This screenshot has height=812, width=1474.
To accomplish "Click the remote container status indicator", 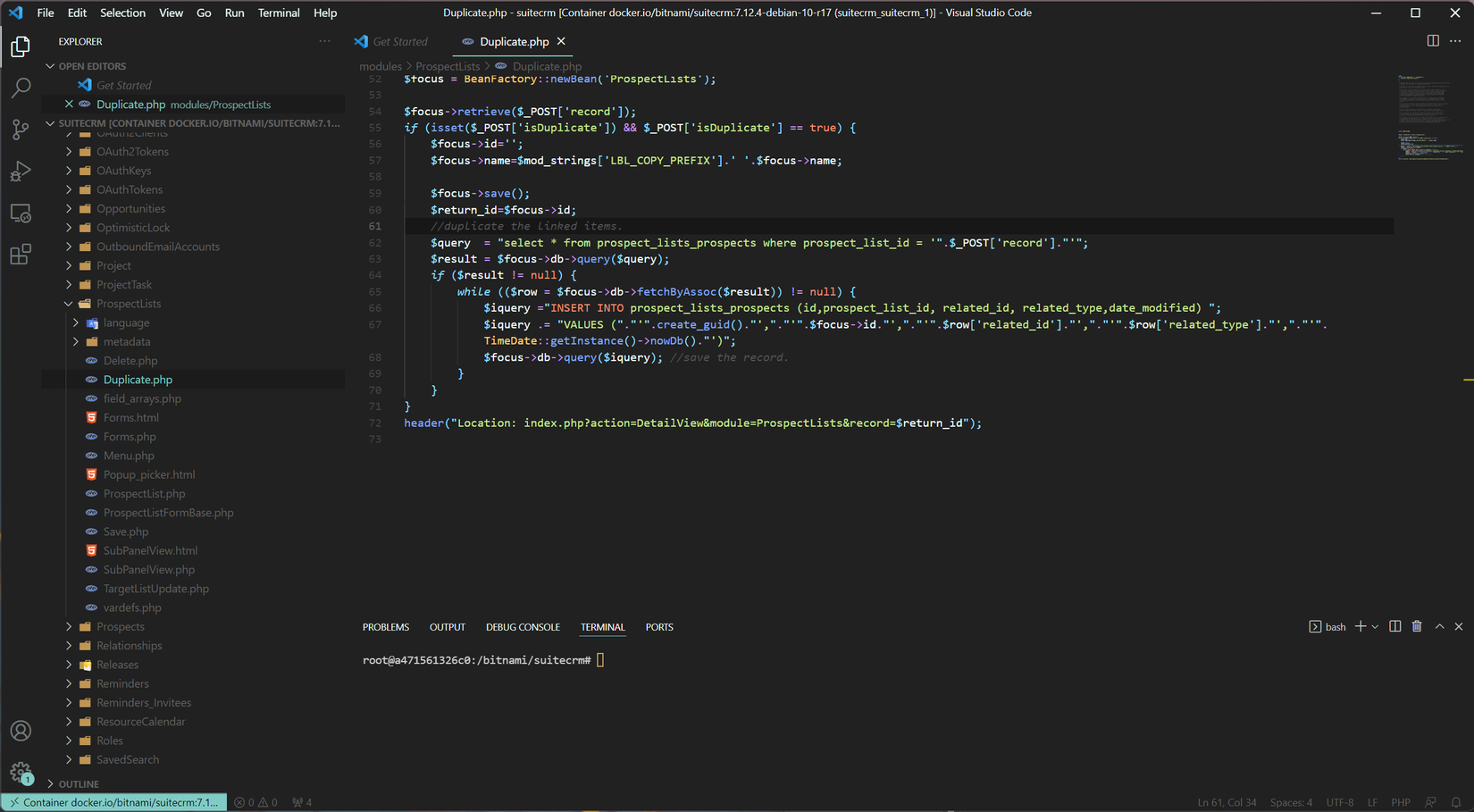I will (113, 802).
